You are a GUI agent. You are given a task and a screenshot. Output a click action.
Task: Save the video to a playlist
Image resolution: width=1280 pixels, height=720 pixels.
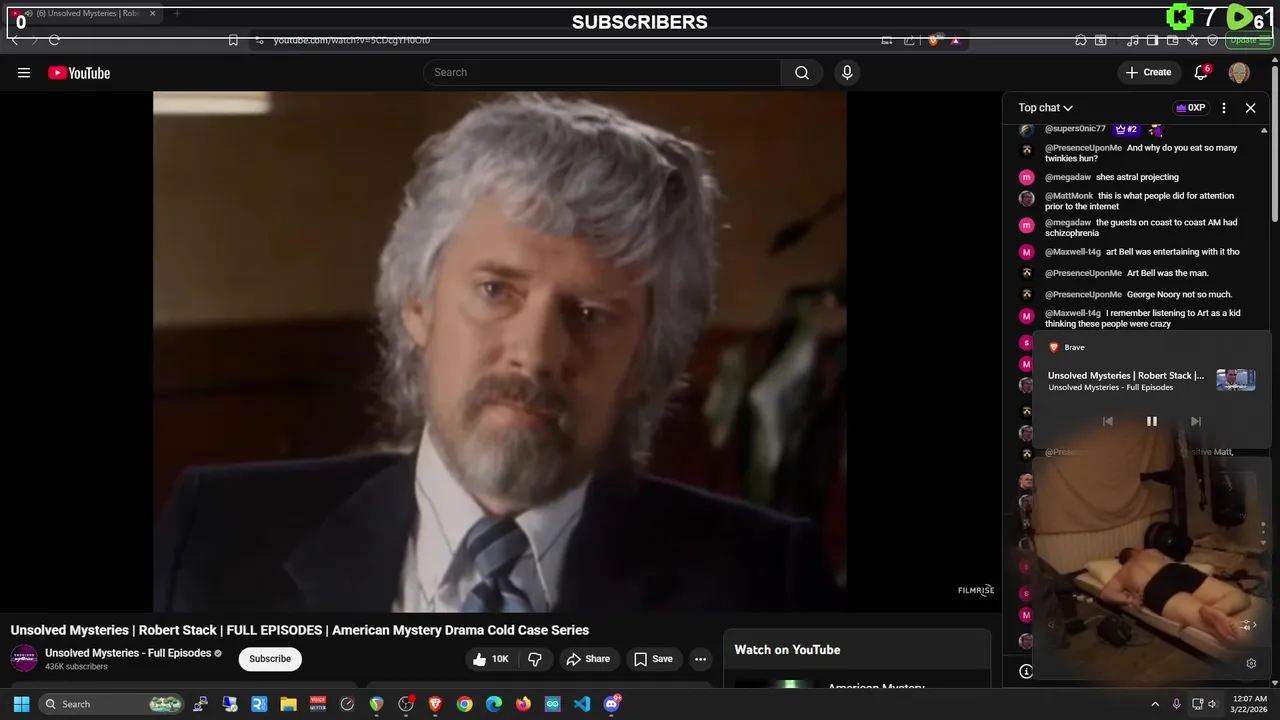652,659
